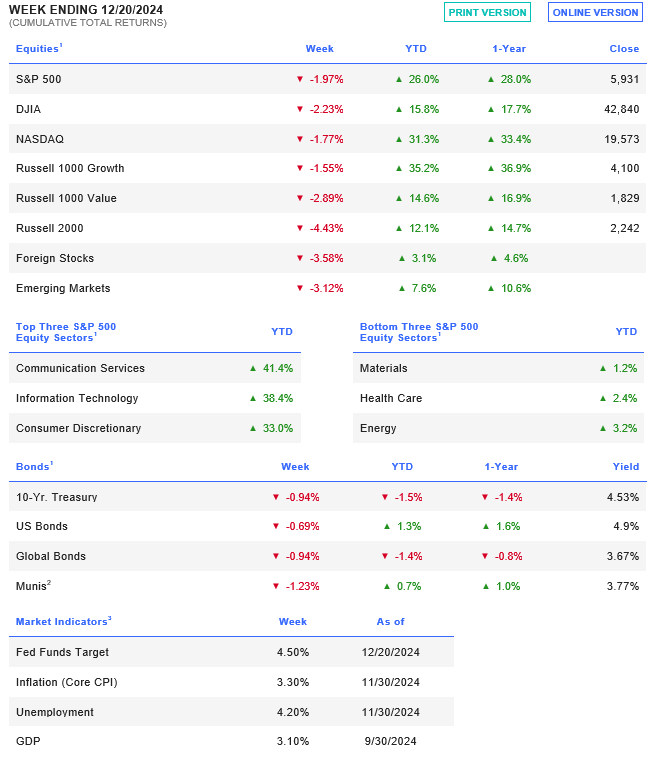This screenshot has height=757, width=656.
Task: Select the Inflation (Core CPI) row
Action: point(231,682)
